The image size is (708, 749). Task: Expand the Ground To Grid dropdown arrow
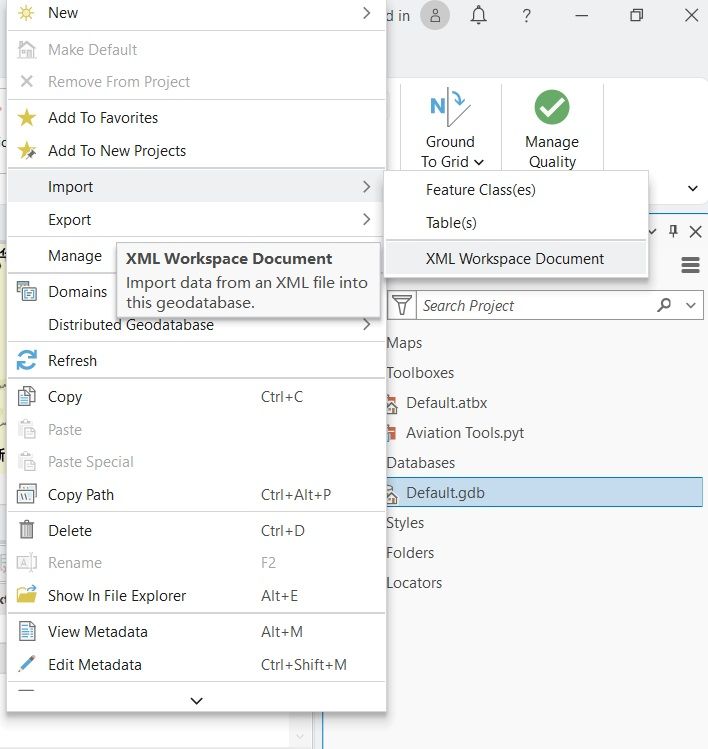(479, 162)
